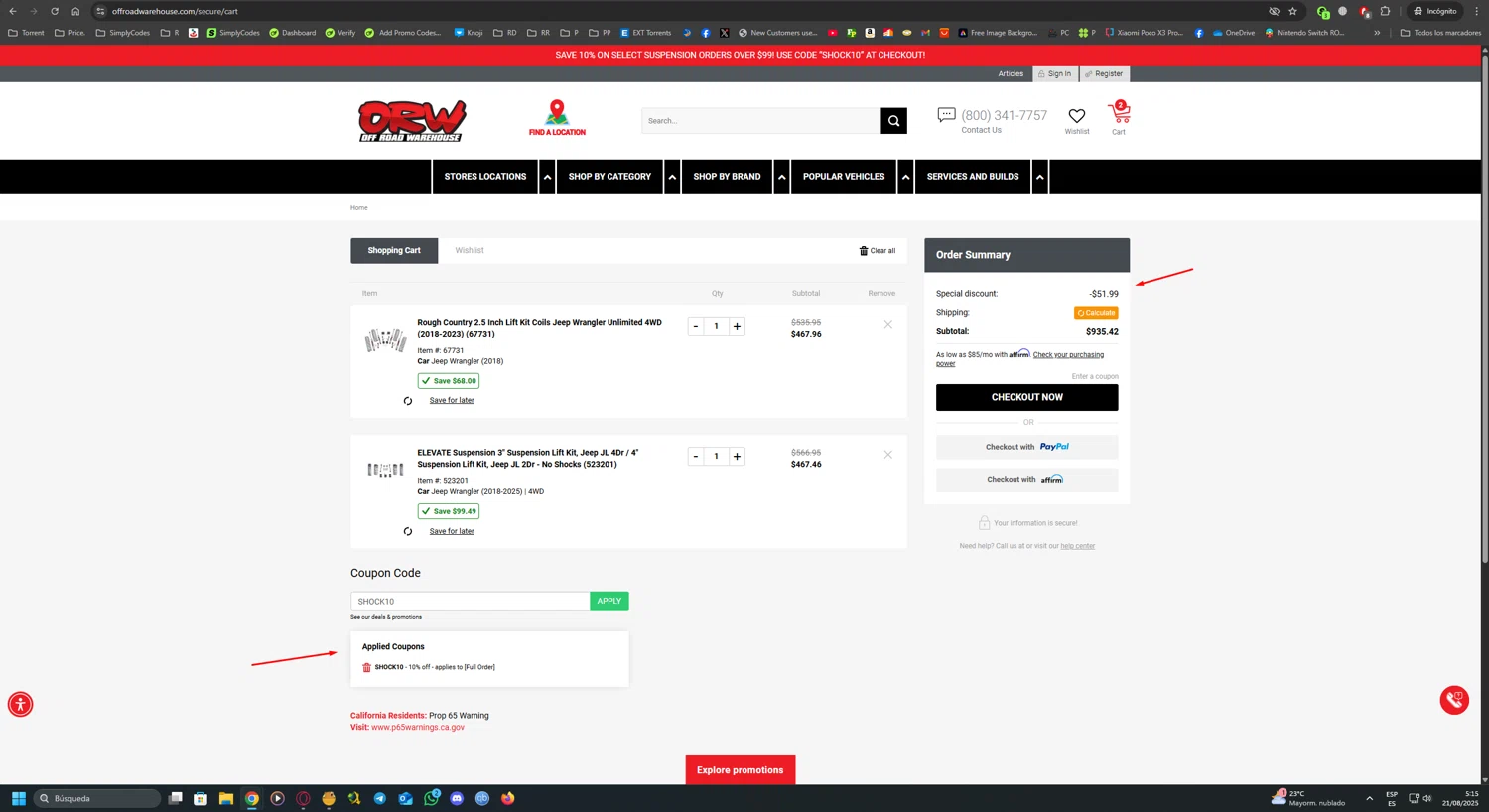The image size is (1489, 812).
Task: Increase quantity of Rough Country lift kit
Action: pyautogui.click(x=737, y=326)
